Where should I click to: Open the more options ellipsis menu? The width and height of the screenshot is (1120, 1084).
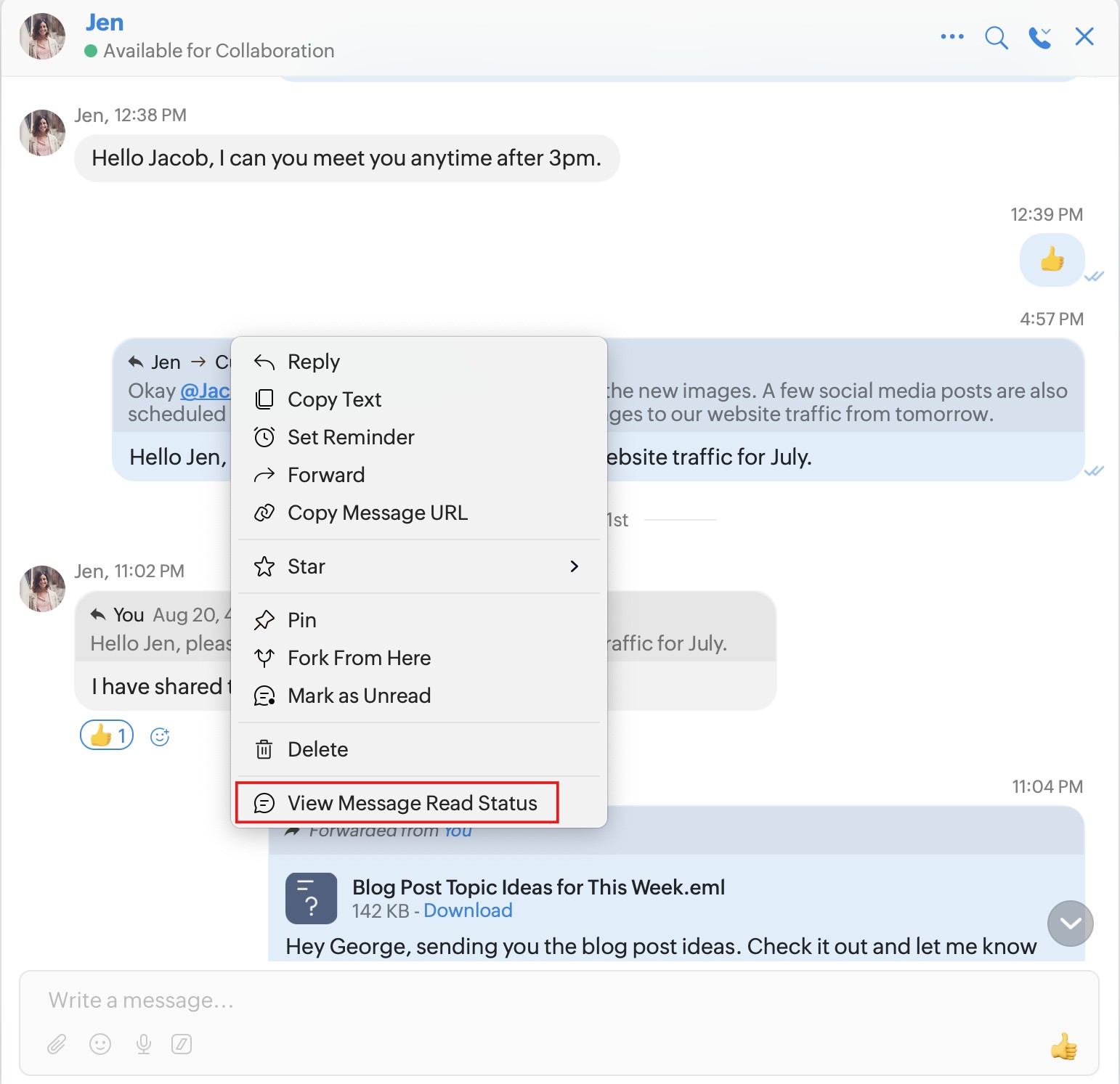[951, 36]
